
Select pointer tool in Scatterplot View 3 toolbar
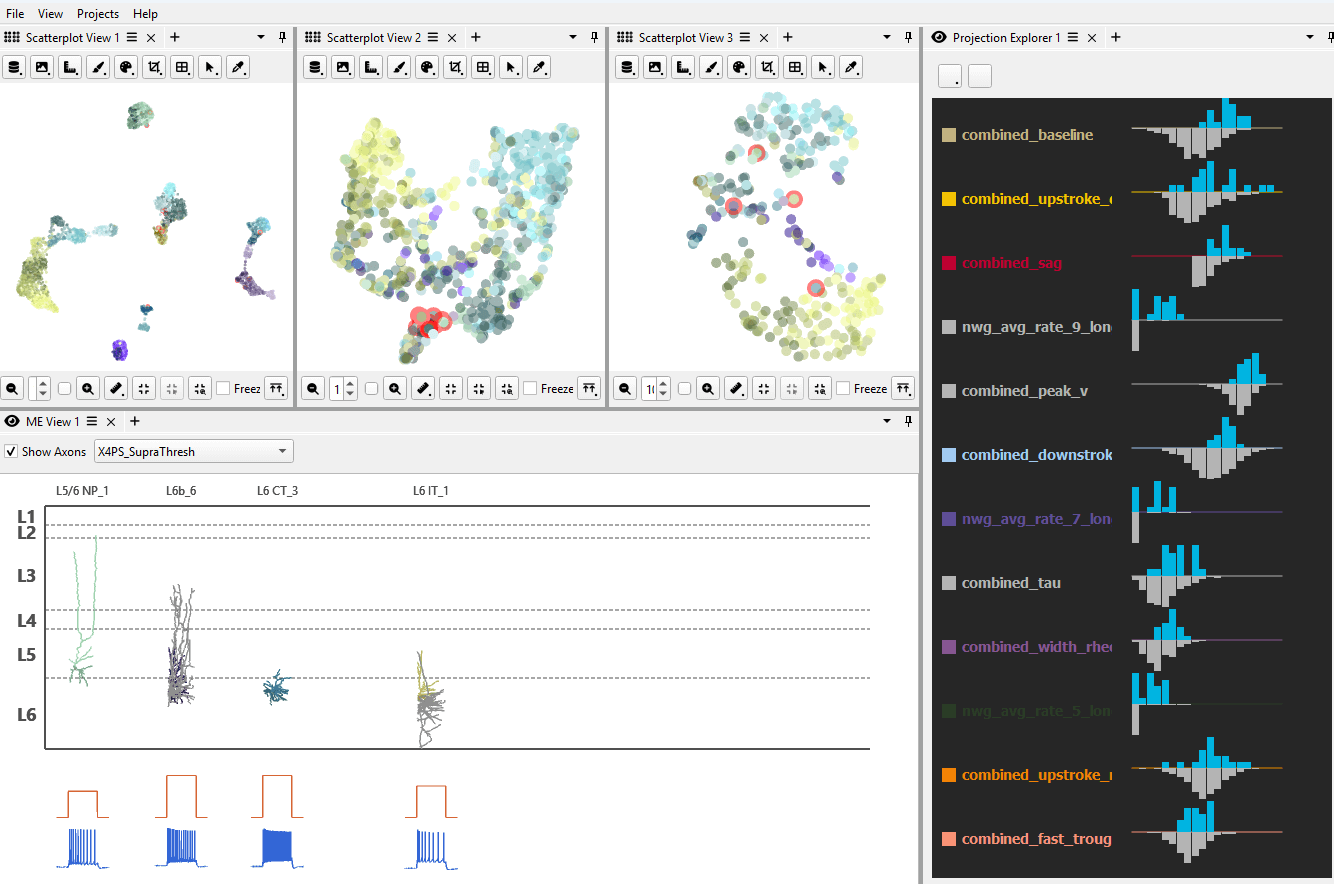(x=823, y=67)
